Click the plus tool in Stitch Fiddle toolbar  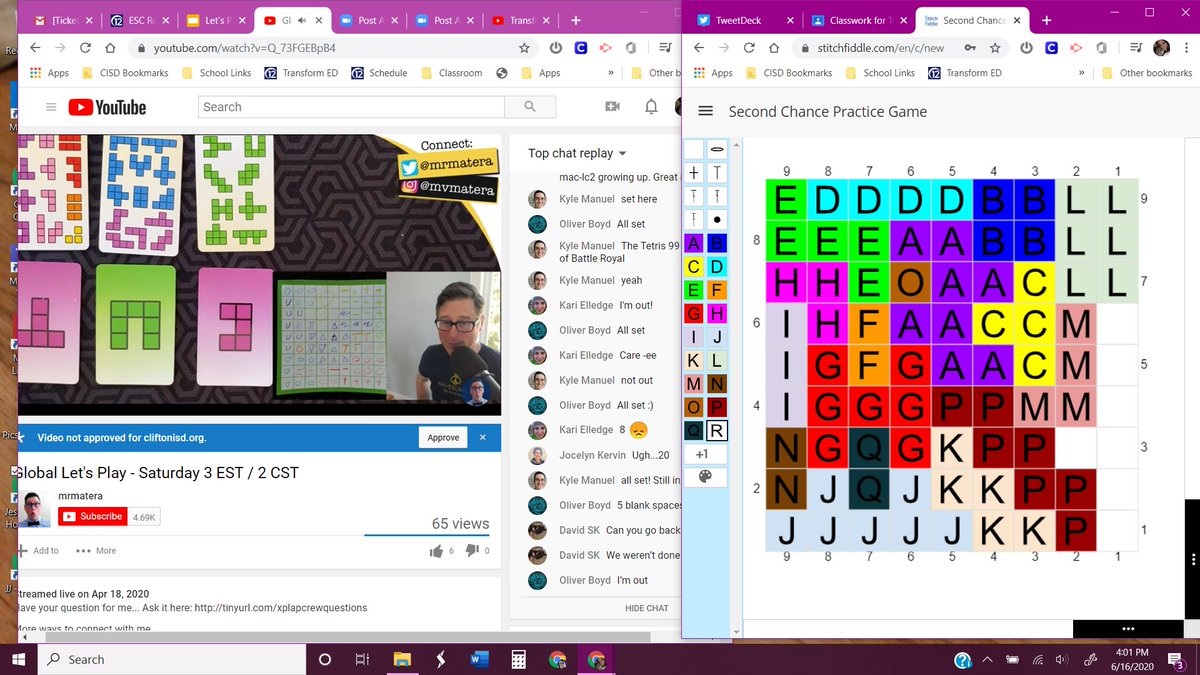(691, 174)
